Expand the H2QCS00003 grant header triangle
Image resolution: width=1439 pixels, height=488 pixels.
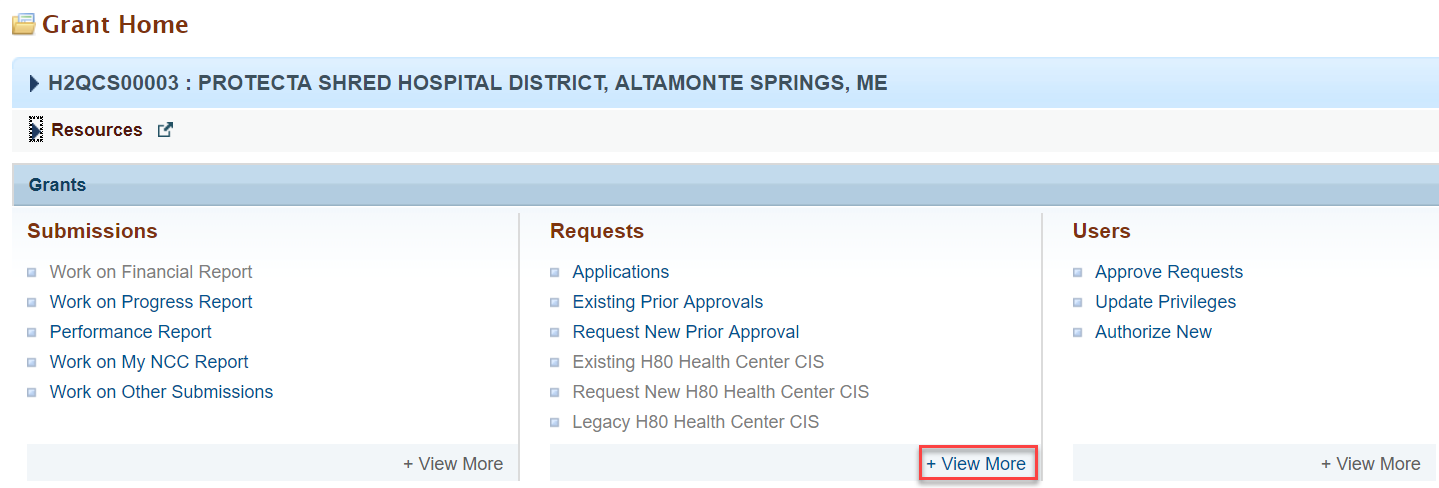point(34,84)
